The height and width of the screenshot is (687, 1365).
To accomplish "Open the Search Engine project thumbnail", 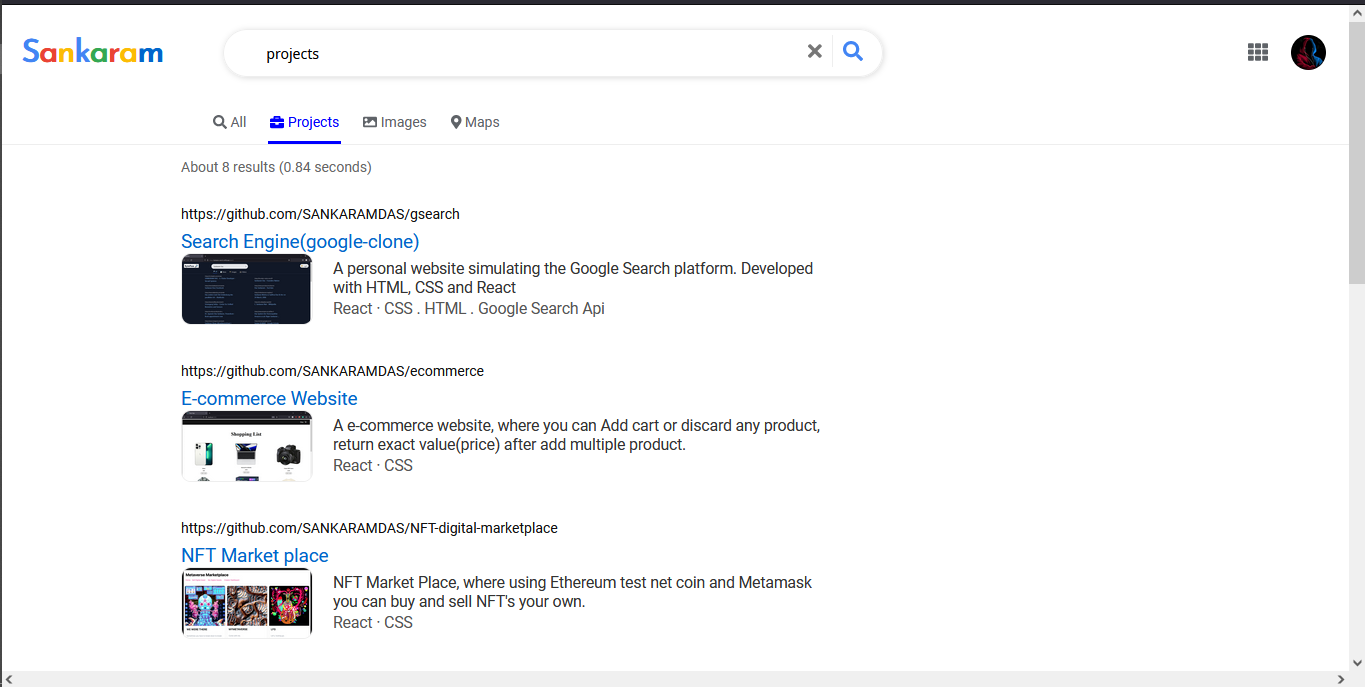I will pyautogui.click(x=246, y=288).
